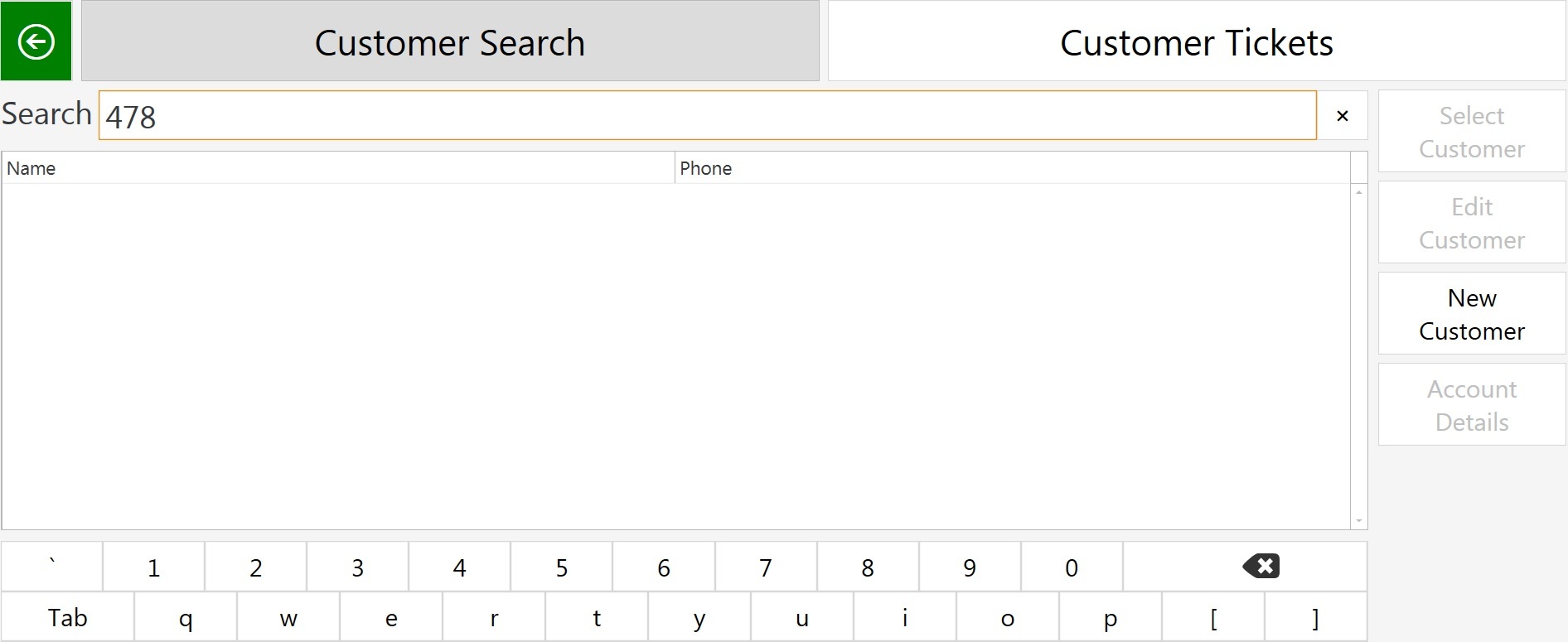Open the Customer Search tab
Screen dimensions: 1568x642
pos(450,41)
